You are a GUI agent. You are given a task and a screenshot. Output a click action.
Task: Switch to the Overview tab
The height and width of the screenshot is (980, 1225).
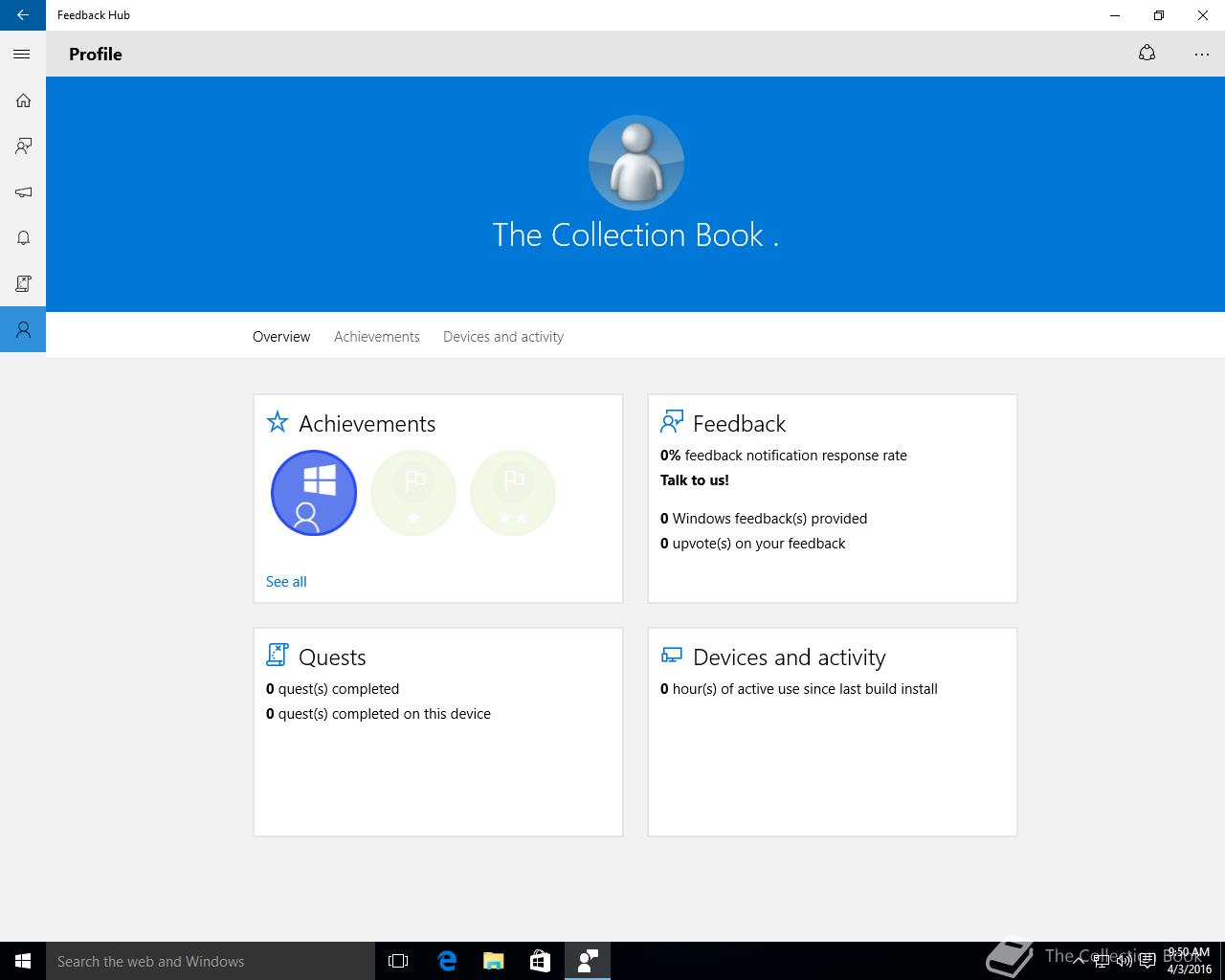click(281, 337)
